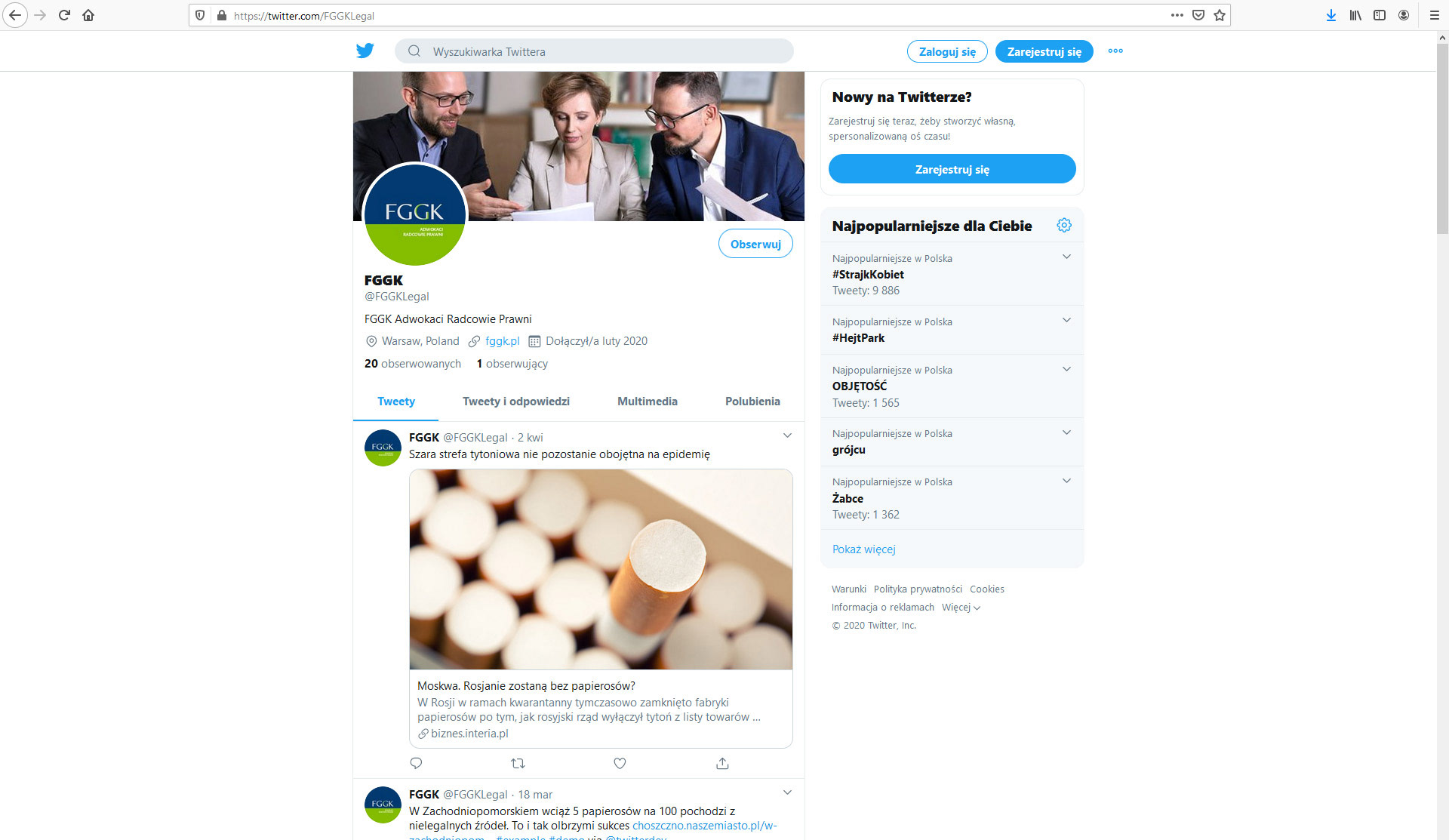Open the 2 kwi tweet chevron menu
Image resolution: width=1449 pixels, height=840 pixels.
point(787,435)
